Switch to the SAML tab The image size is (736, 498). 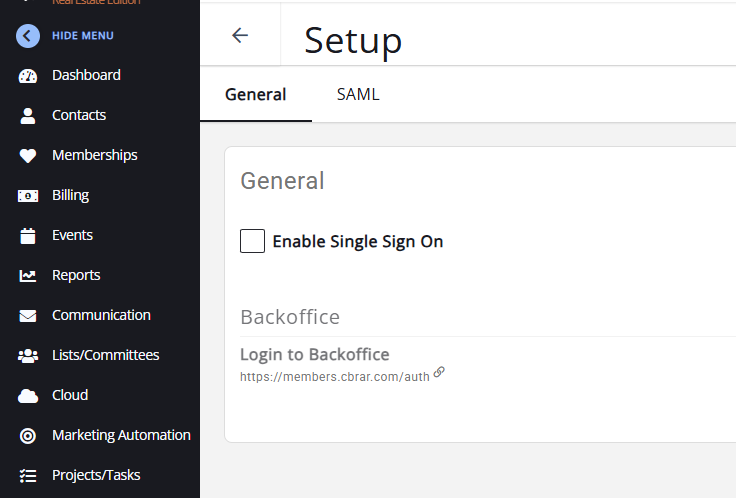click(x=358, y=95)
